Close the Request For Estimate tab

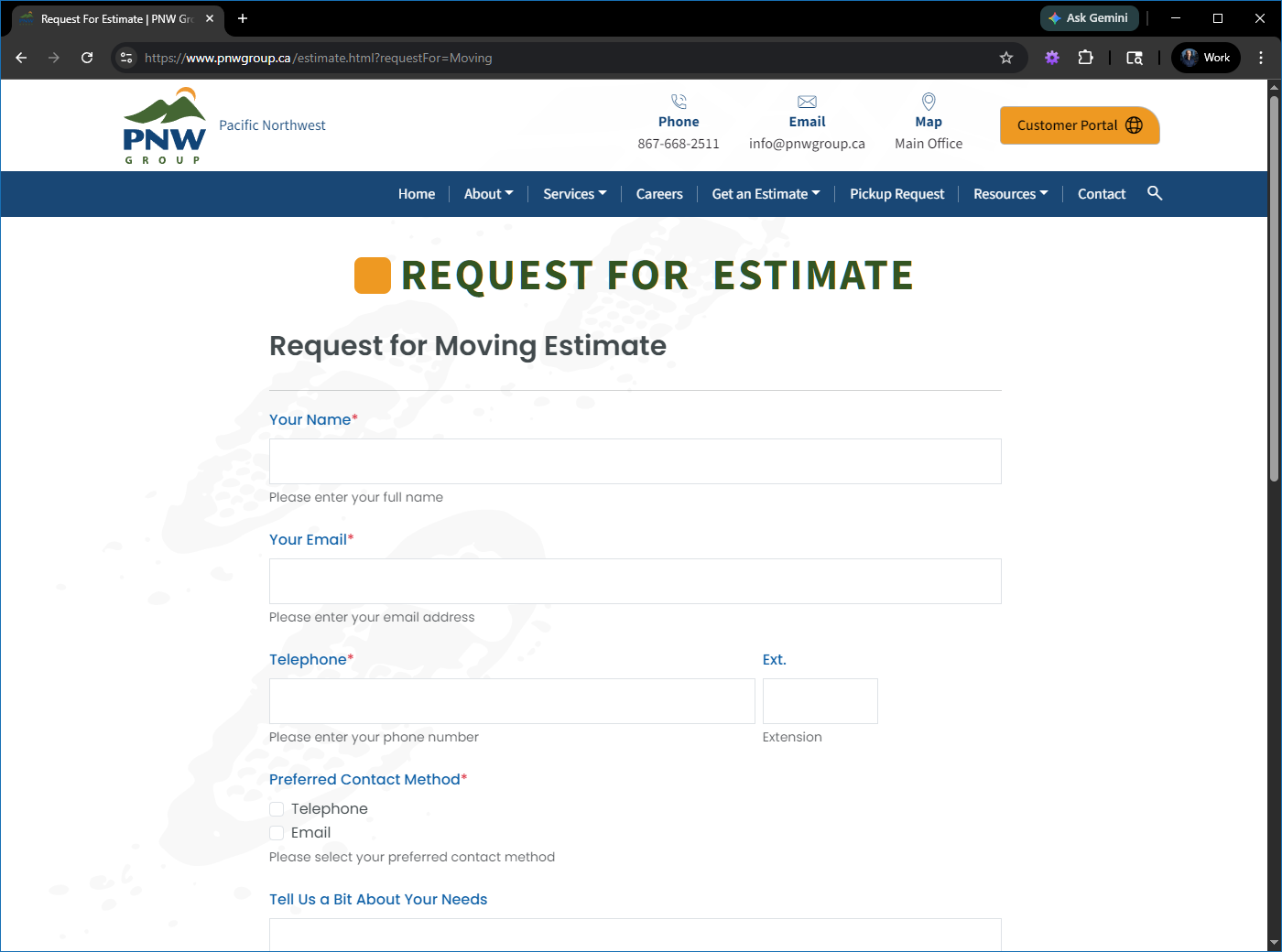[210, 18]
